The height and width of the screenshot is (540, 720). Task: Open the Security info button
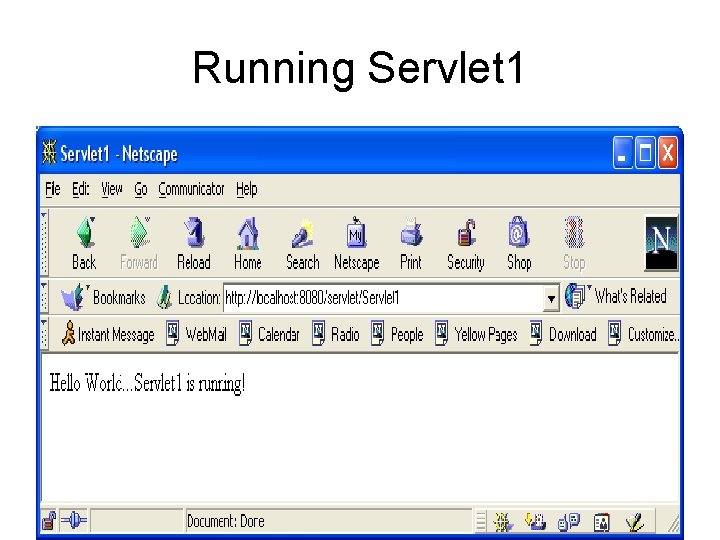pyautogui.click(x=466, y=243)
